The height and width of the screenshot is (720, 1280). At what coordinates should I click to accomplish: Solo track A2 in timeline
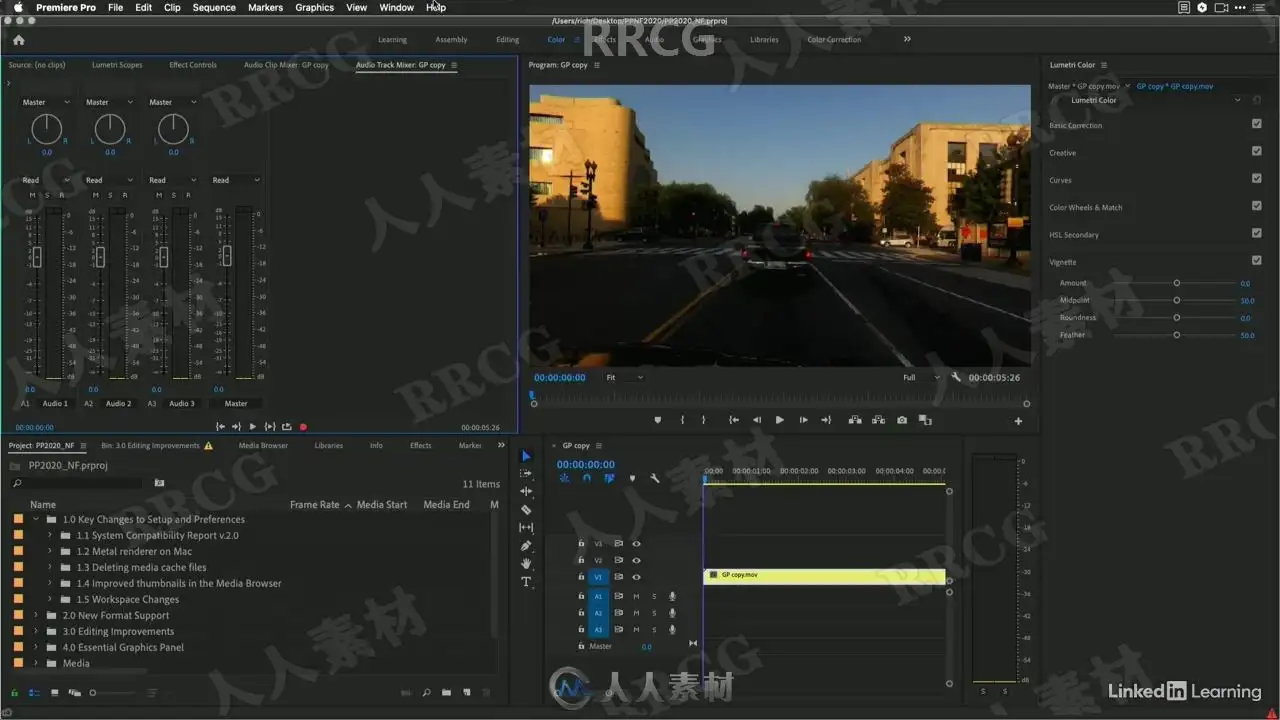(x=654, y=613)
